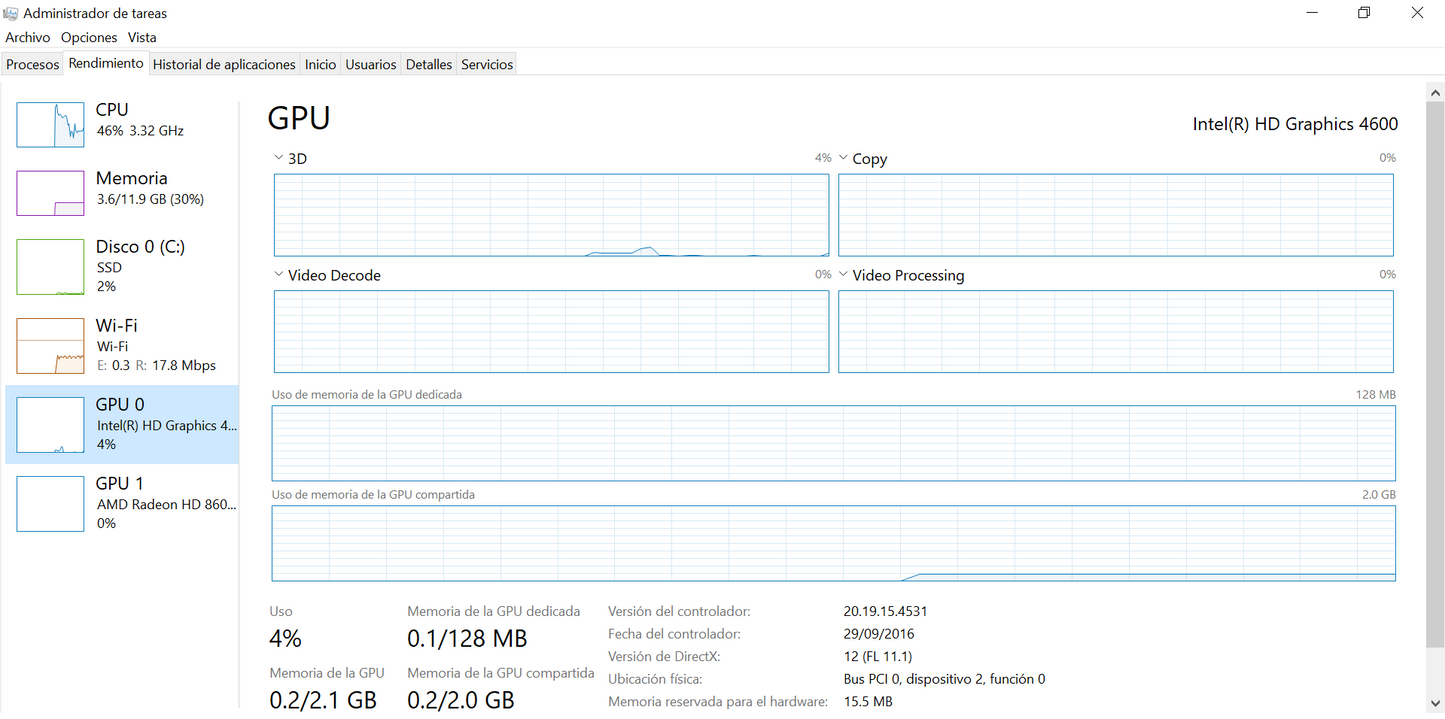
Task: Open the Archivo menu
Action: click(x=28, y=37)
